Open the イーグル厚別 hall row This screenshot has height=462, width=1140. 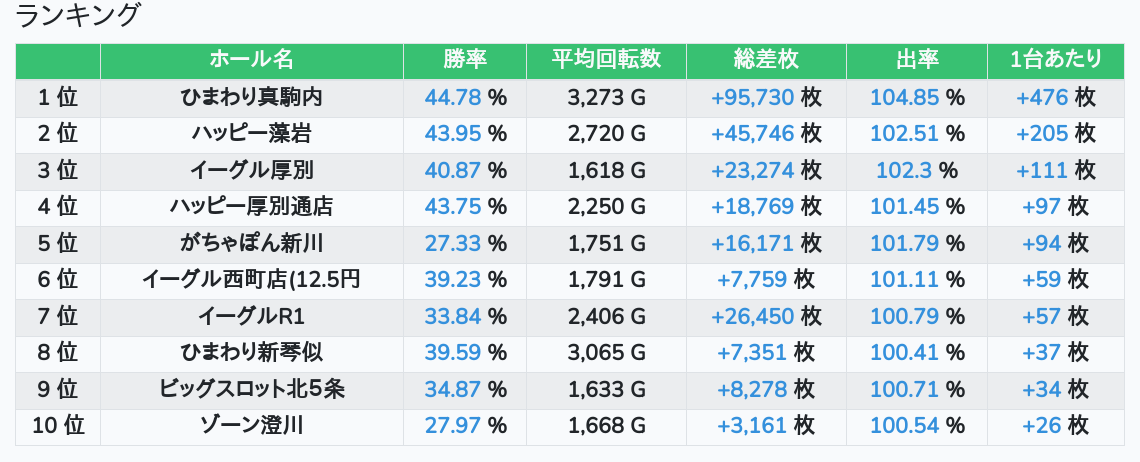click(x=251, y=170)
